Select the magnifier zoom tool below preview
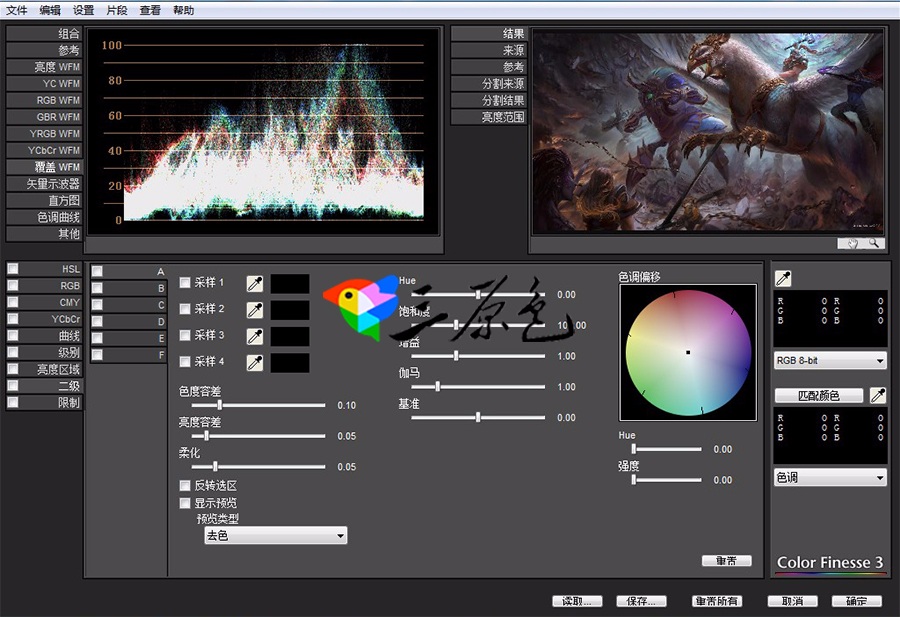This screenshot has width=900, height=617. pos(873,243)
